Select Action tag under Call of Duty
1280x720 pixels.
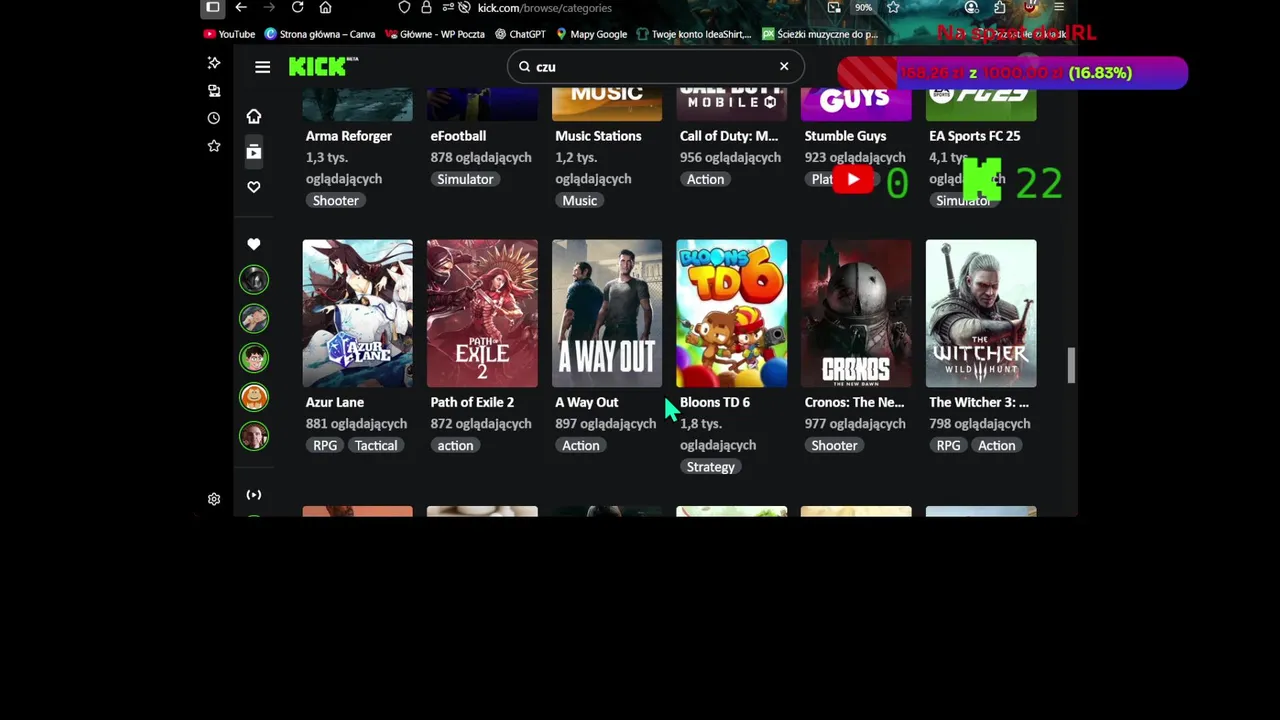[x=705, y=179]
